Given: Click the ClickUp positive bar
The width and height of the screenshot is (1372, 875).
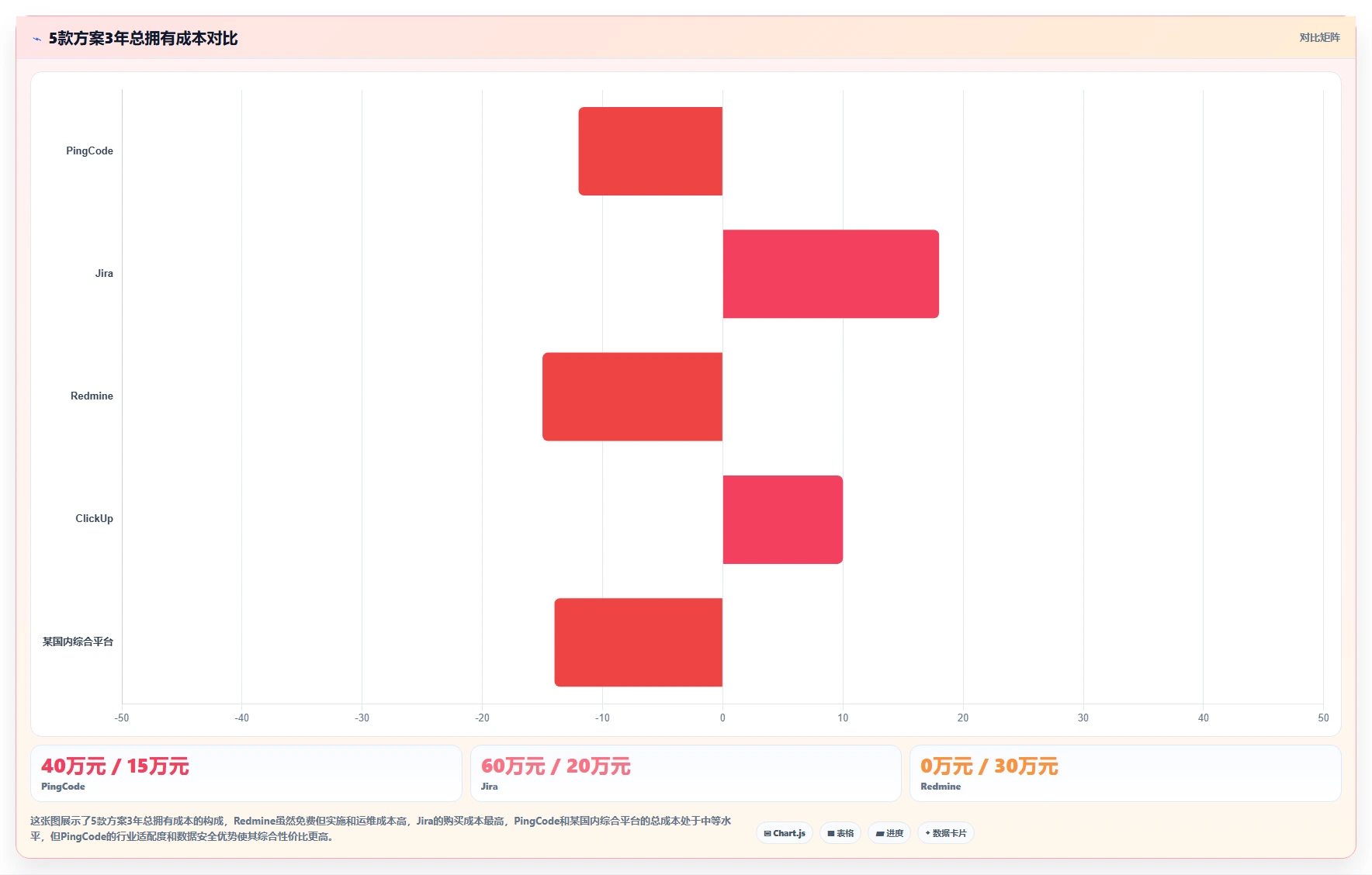Looking at the screenshot, I should click(x=782, y=520).
